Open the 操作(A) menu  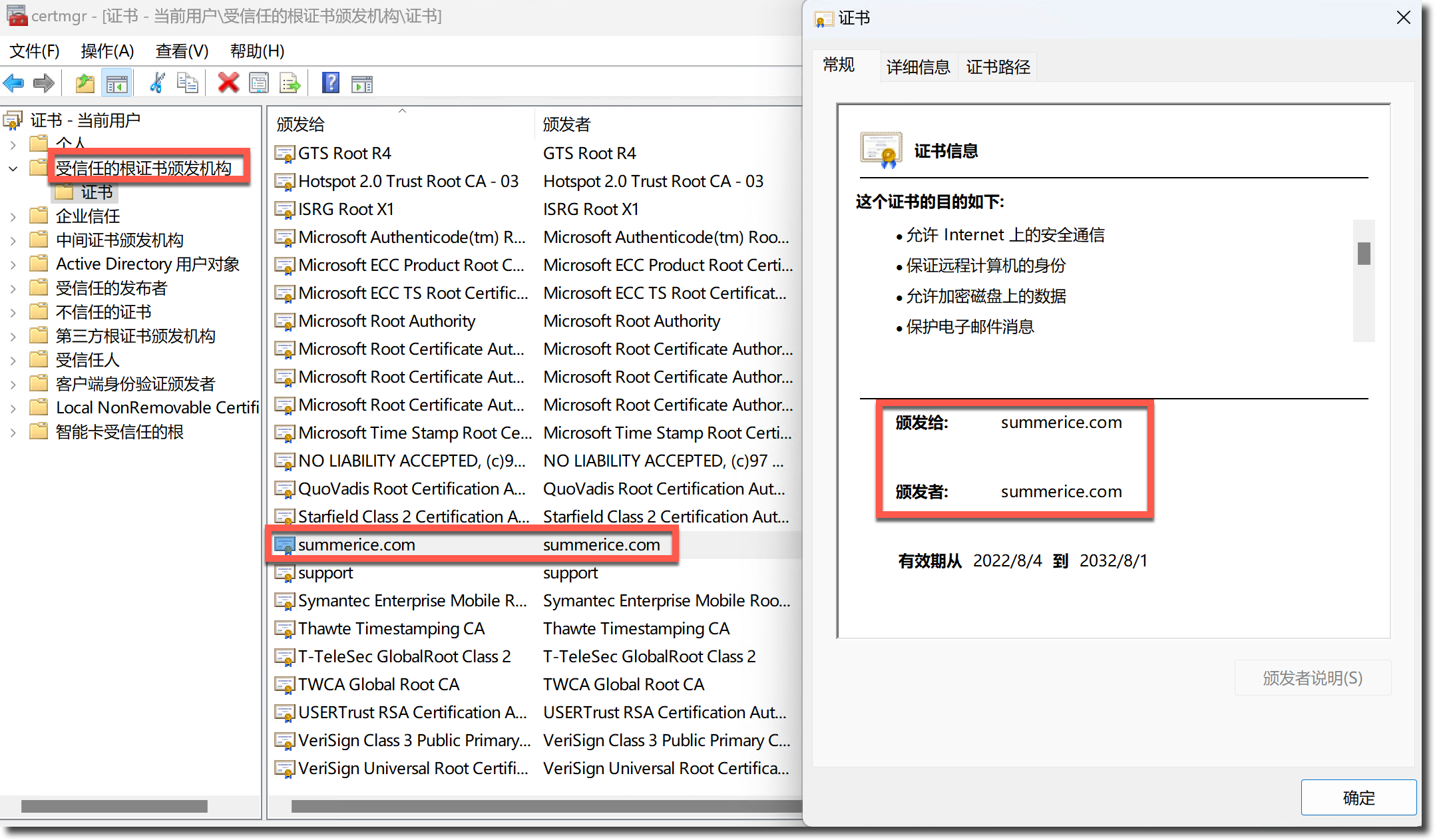(107, 51)
